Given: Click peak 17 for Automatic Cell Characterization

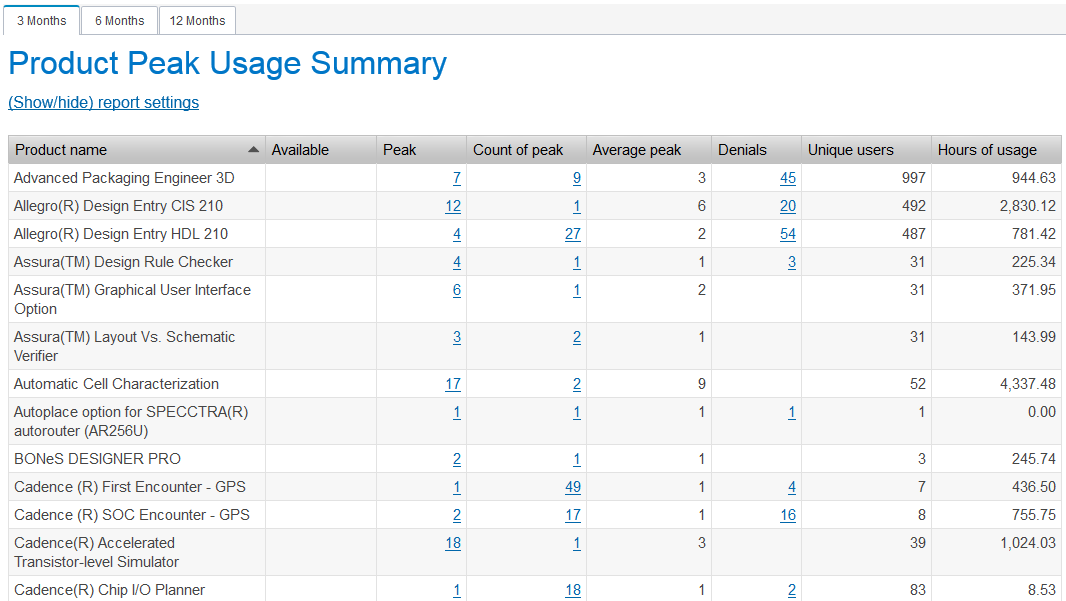Looking at the screenshot, I should pos(453,384).
